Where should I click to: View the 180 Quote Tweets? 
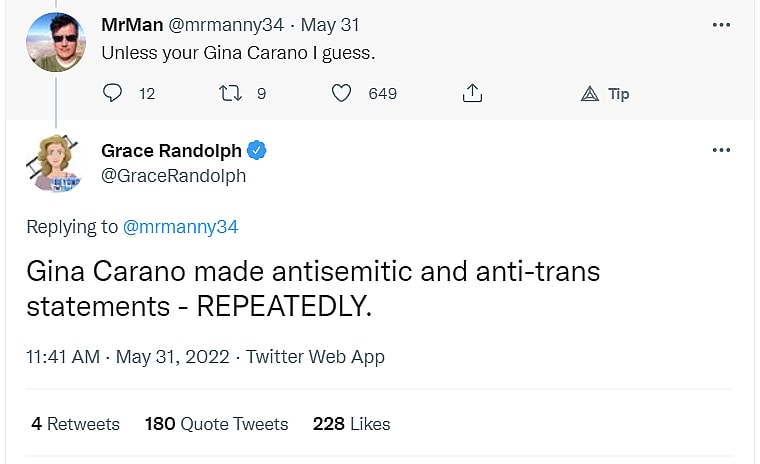[216, 424]
